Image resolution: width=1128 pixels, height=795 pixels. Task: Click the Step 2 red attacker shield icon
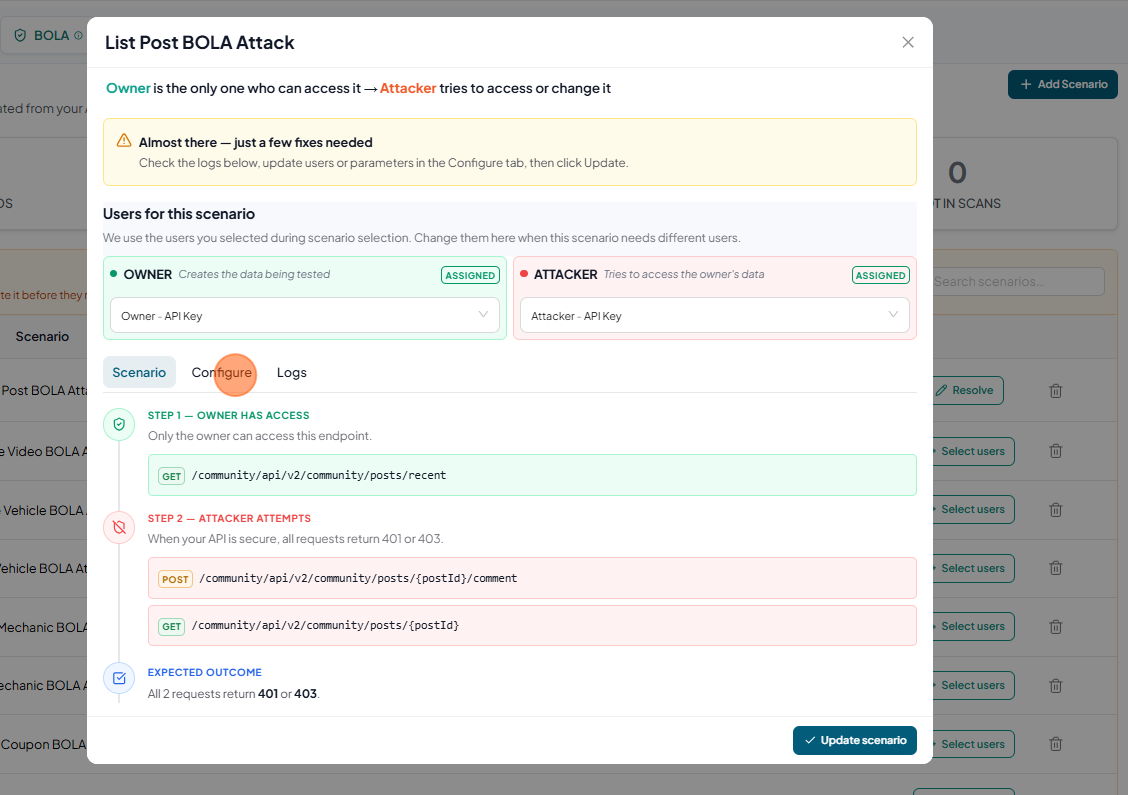click(119, 527)
